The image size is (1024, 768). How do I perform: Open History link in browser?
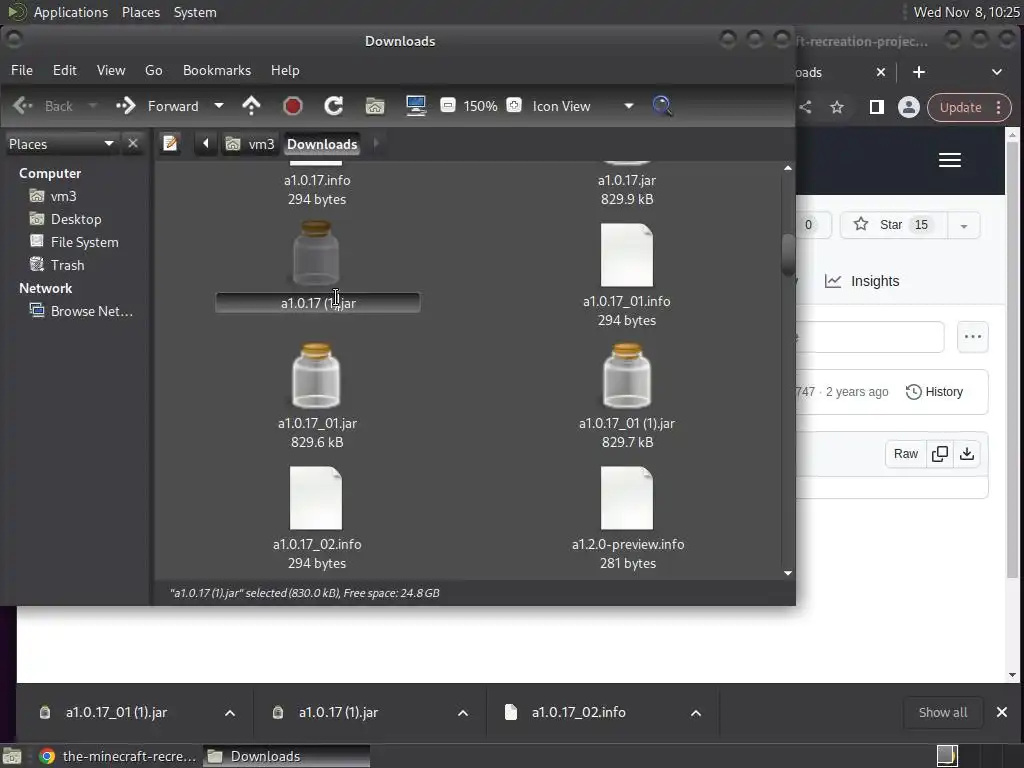click(x=935, y=392)
